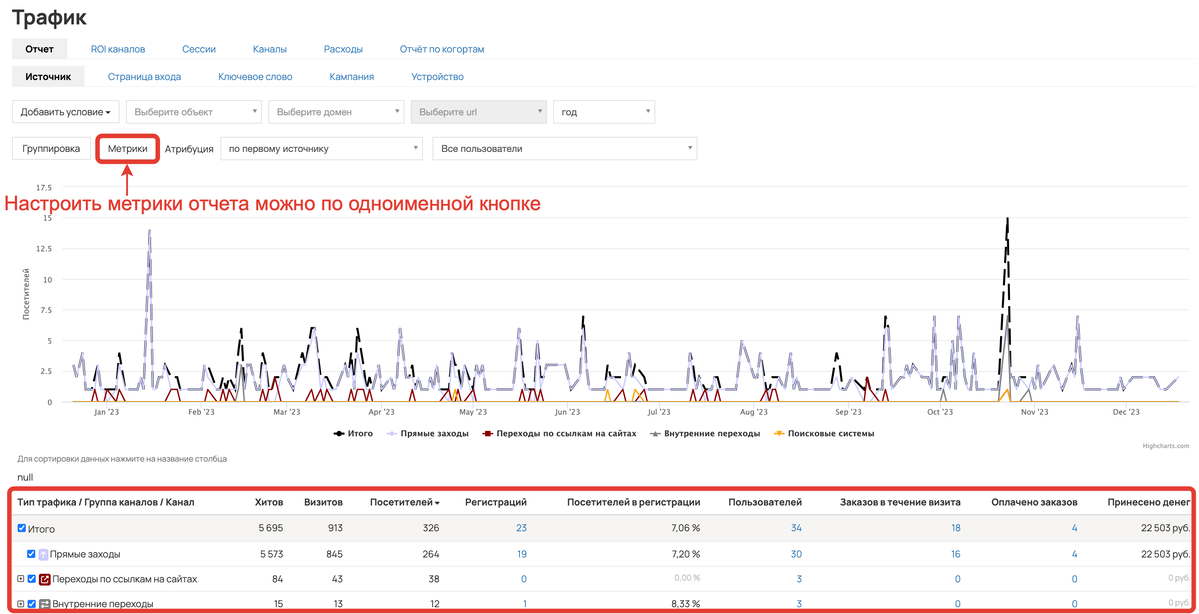Uncheck the Переходы по ссылкам на сайтах checkbox
This screenshot has width=1199, height=614.
click(x=32, y=579)
